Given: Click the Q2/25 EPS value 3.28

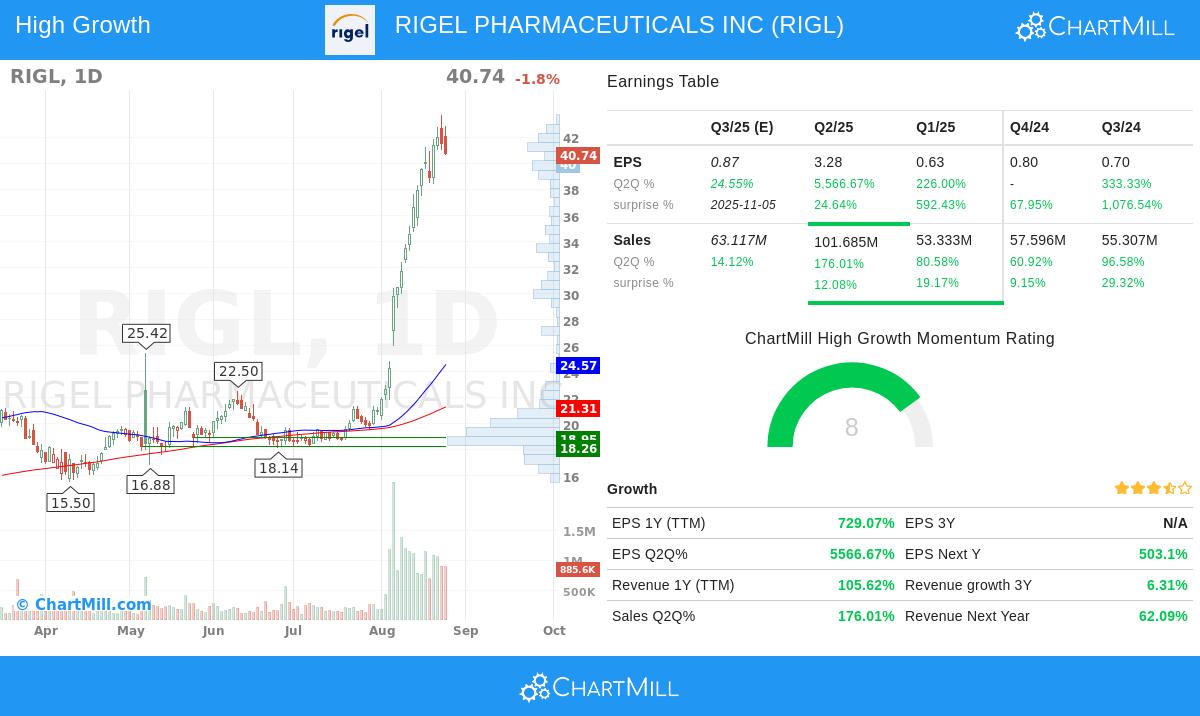Looking at the screenshot, I should (828, 162).
